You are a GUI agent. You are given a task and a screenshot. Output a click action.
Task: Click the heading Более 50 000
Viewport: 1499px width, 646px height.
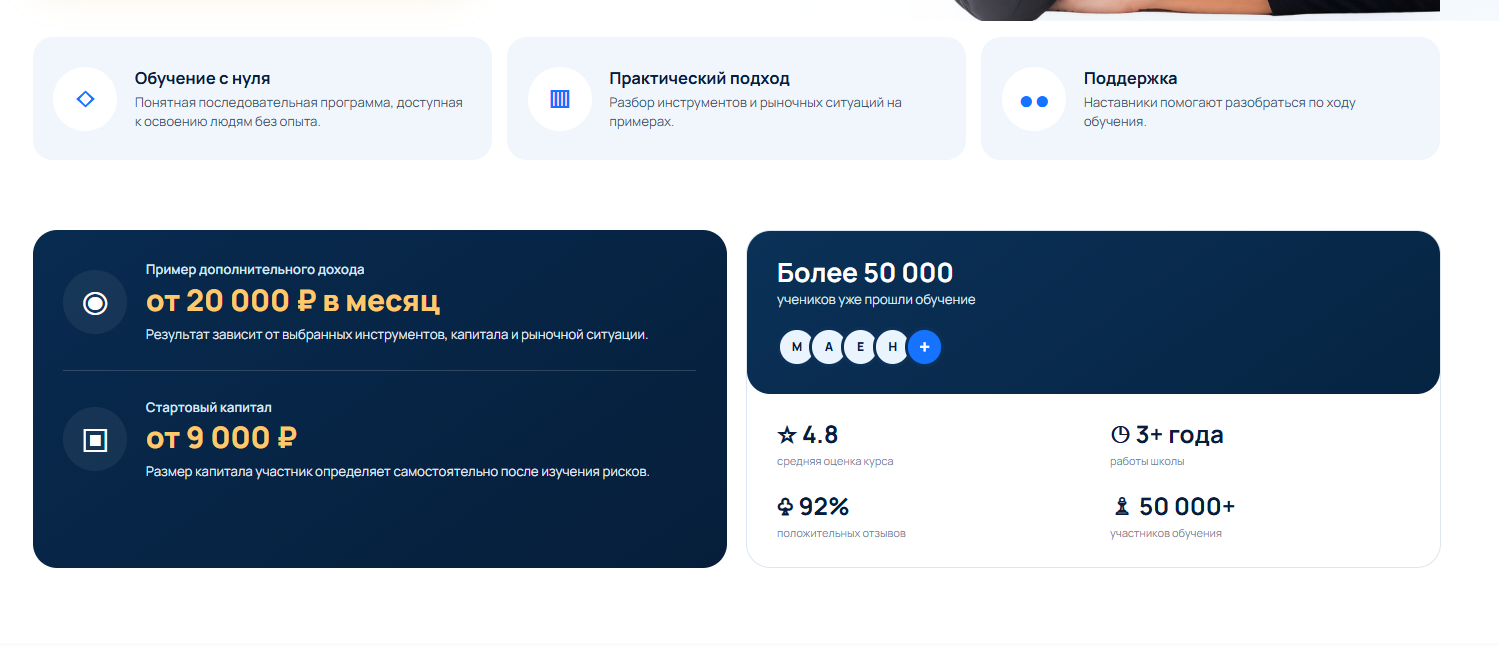pos(865,273)
